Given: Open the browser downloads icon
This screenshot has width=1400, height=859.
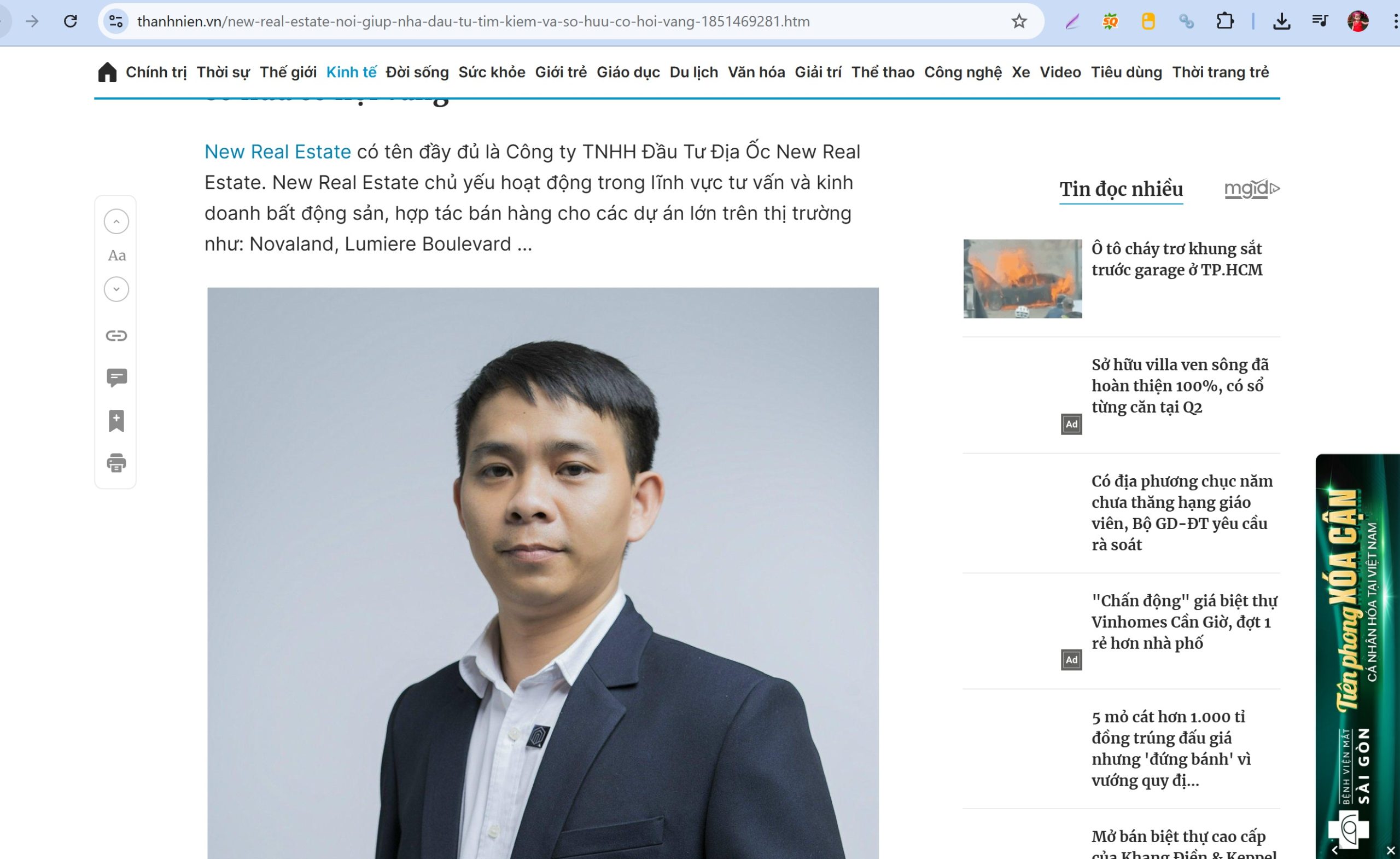Looking at the screenshot, I should click(x=1281, y=21).
